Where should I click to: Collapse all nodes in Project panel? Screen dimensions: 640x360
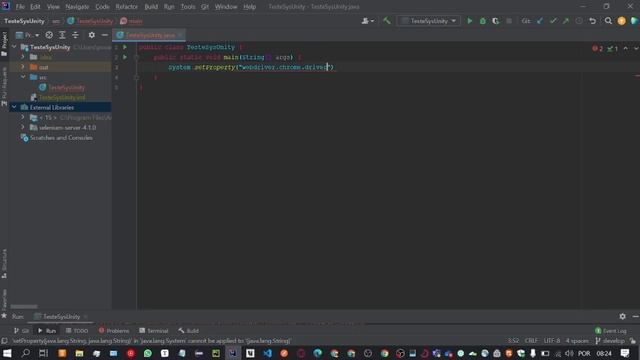75,35
